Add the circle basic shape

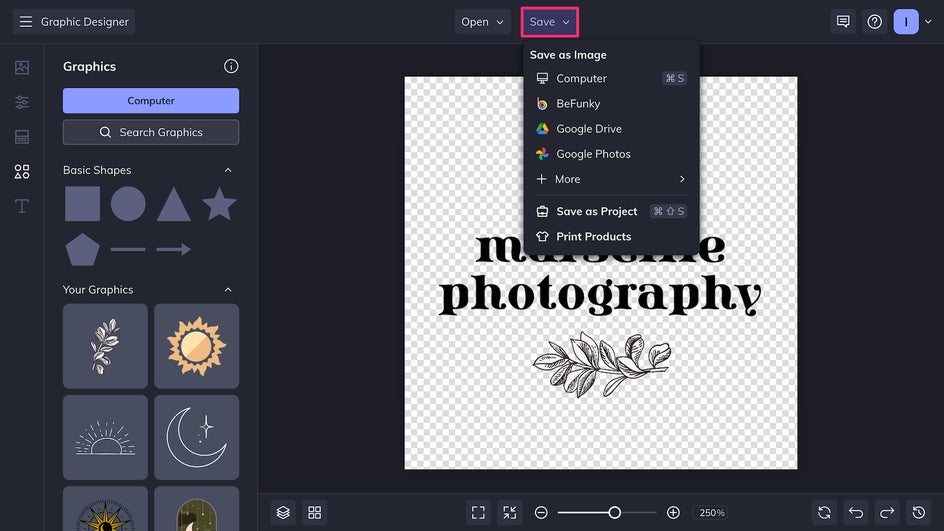click(x=128, y=203)
